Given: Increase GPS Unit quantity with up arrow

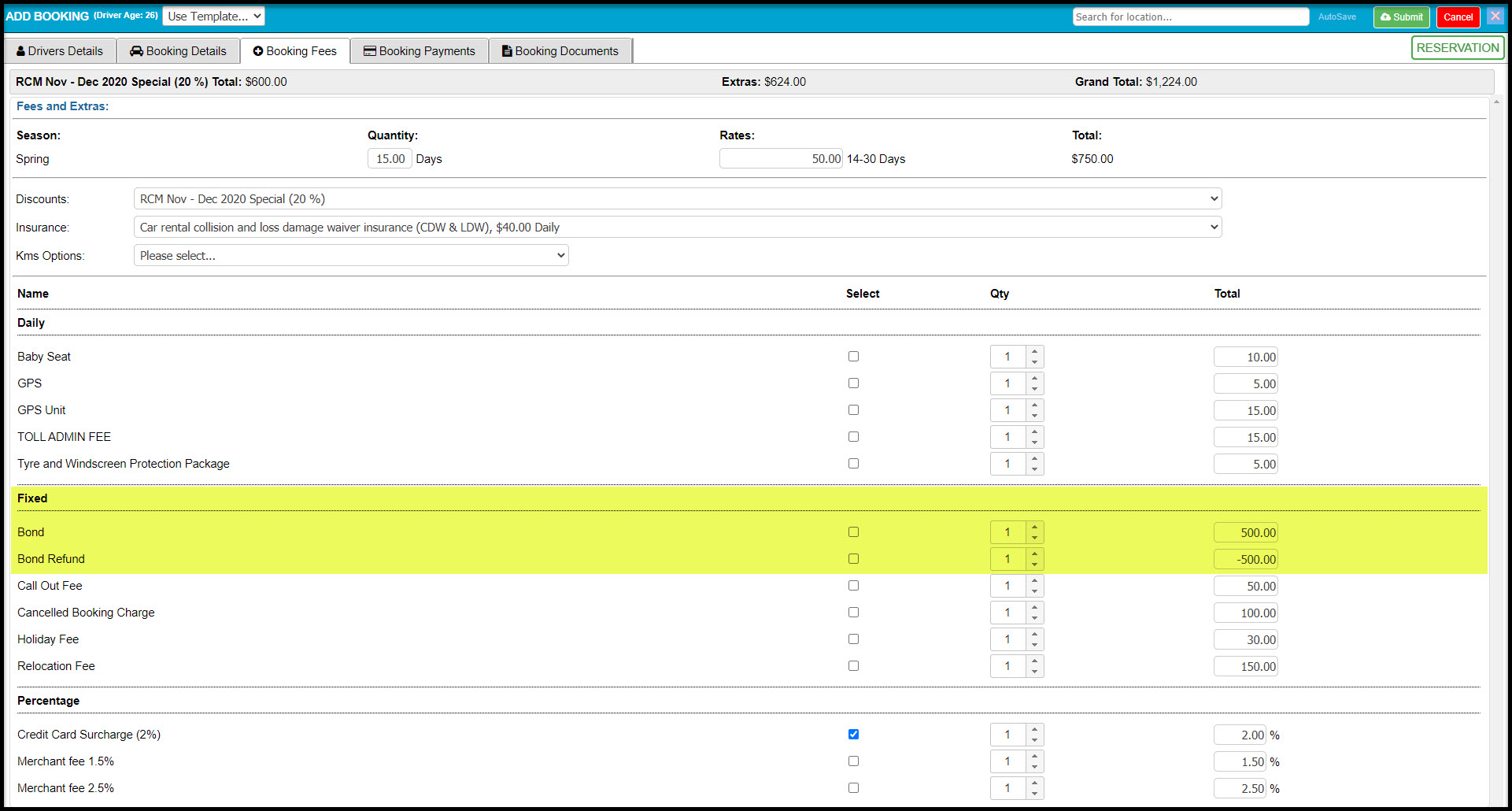Looking at the screenshot, I should pos(1035,405).
